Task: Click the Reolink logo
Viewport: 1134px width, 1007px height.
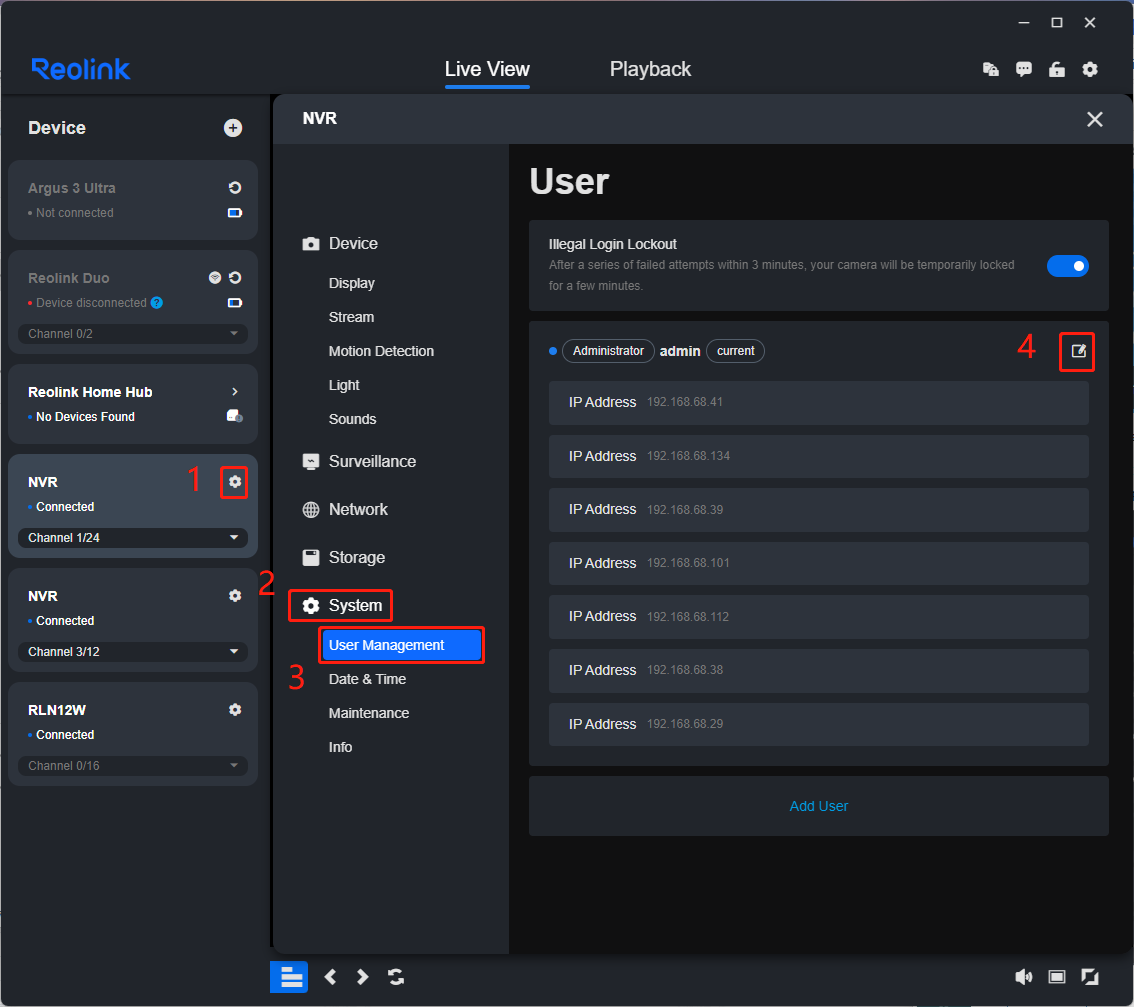Action: click(81, 69)
